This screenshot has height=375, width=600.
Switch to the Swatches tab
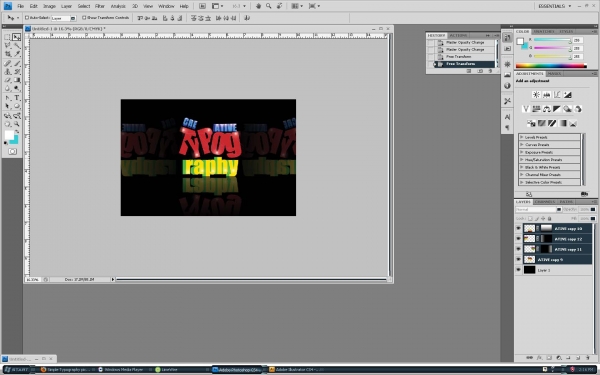(544, 31)
